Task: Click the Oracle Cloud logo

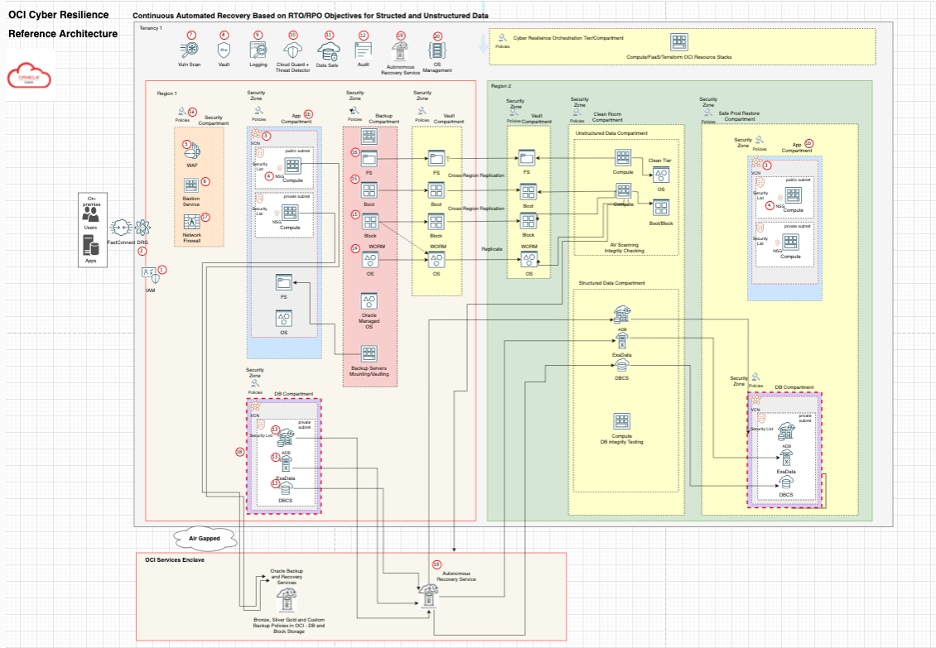Action: click(x=23, y=76)
